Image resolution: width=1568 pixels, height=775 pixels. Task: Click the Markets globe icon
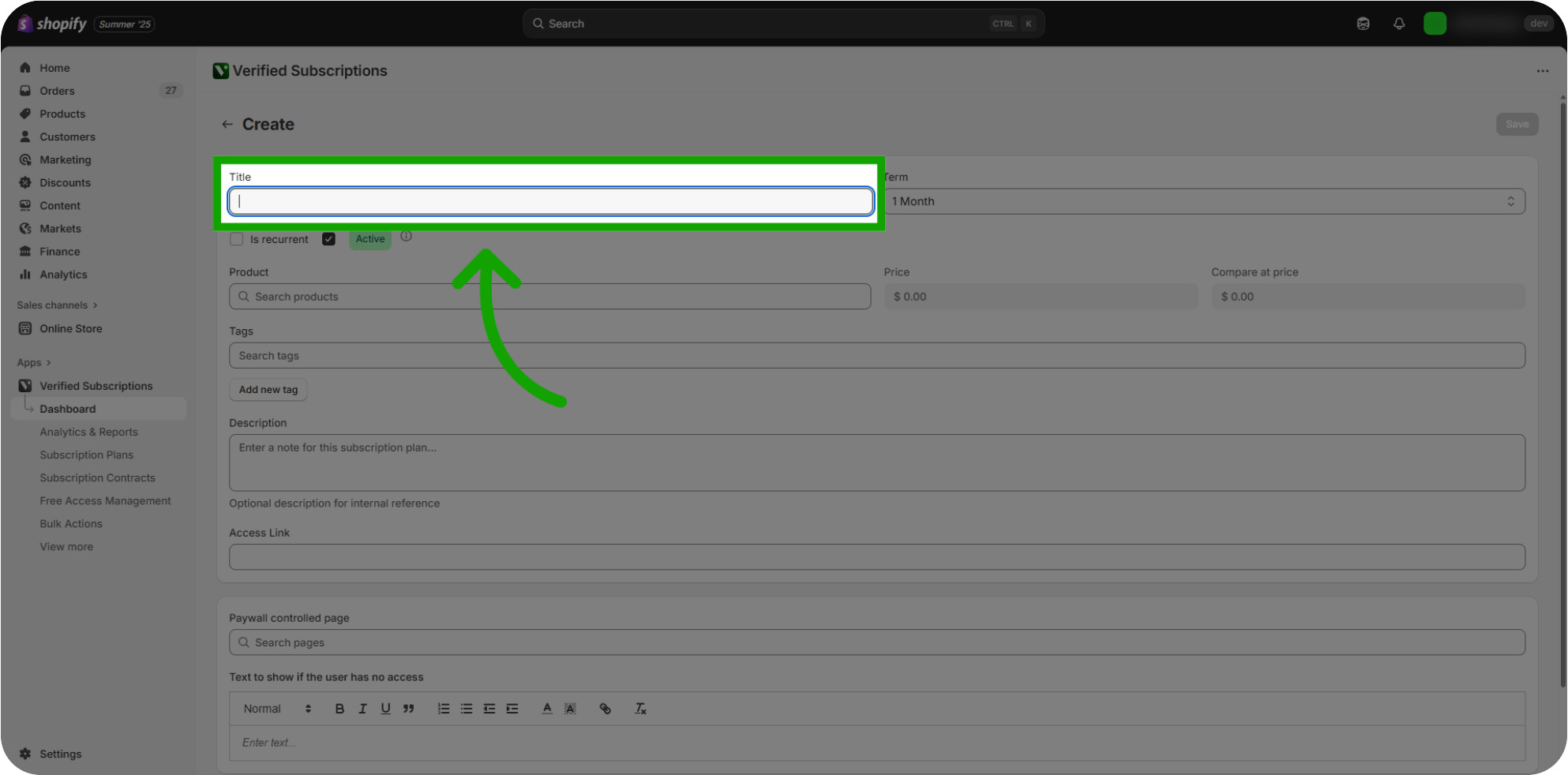[x=25, y=228]
